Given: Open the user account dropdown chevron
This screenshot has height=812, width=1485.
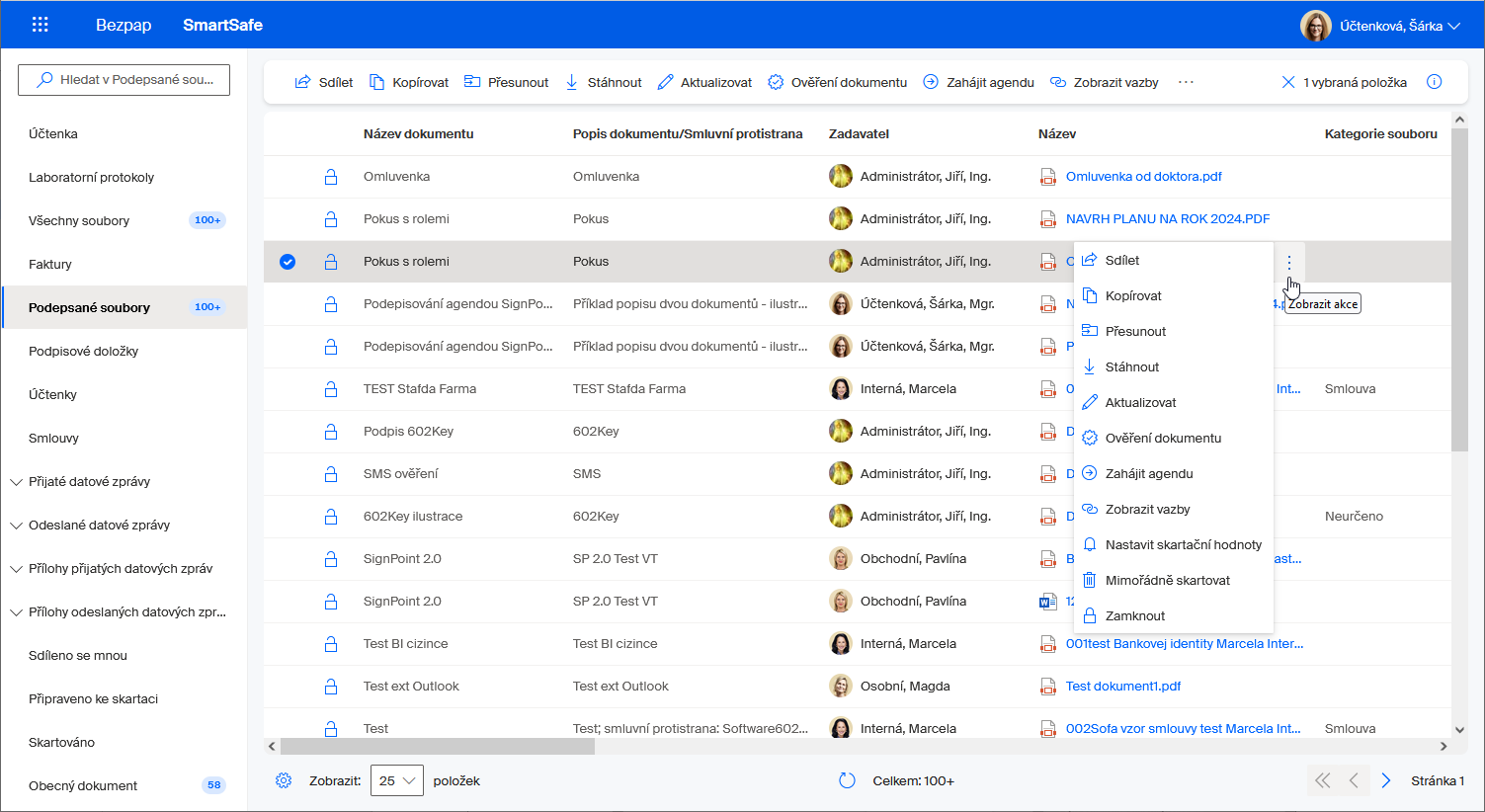Looking at the screenshot, I should click(x=1453, y=27).
